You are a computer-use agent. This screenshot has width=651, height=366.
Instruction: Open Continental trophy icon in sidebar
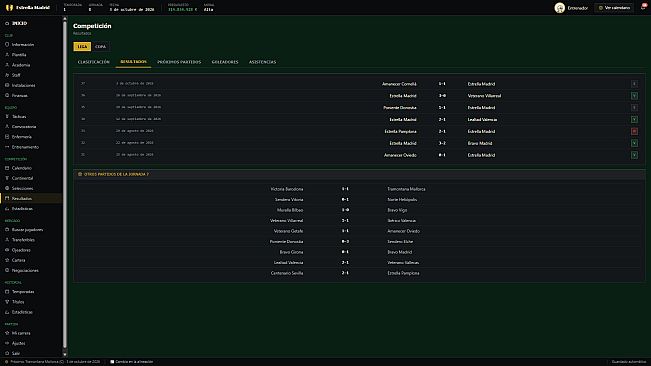7,178
